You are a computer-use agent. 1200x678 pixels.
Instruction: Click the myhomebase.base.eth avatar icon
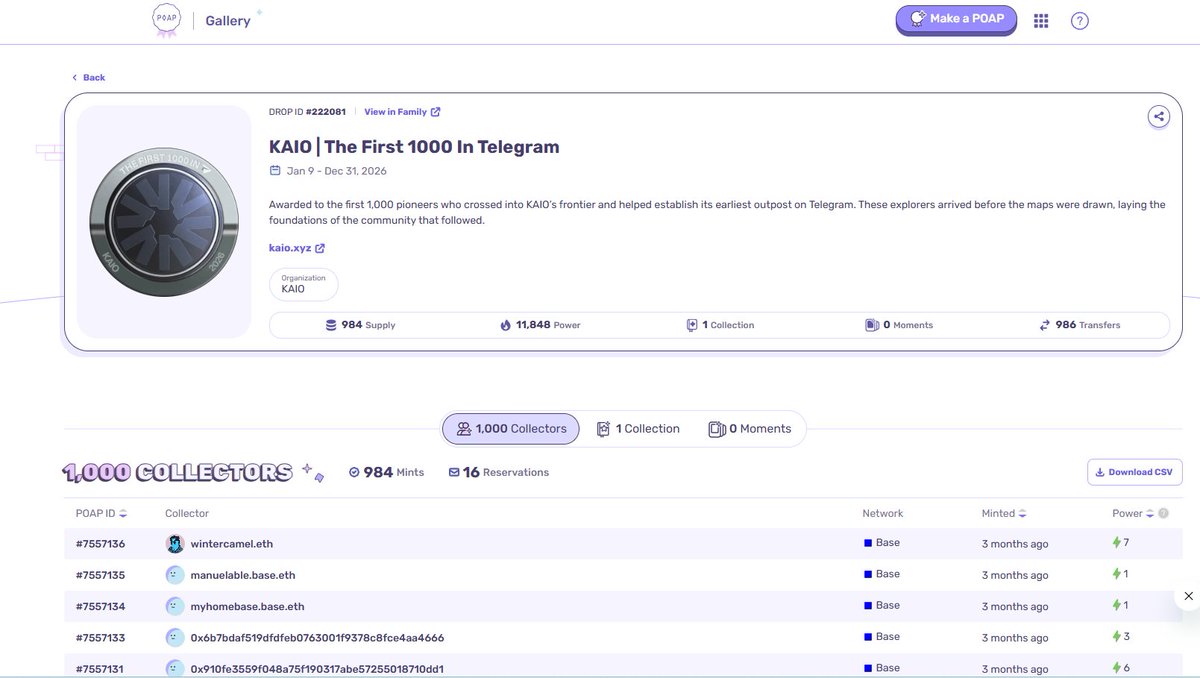(175, 606)
